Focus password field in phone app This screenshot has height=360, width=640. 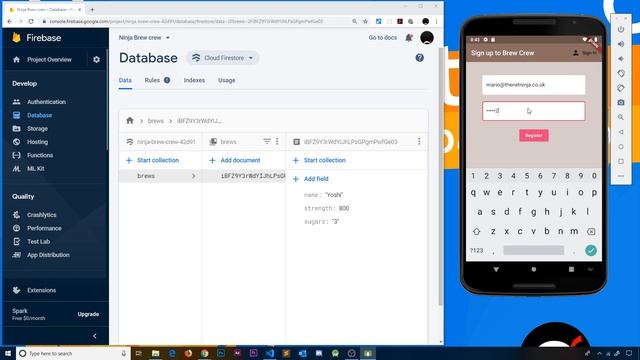(x=533, y=111)
